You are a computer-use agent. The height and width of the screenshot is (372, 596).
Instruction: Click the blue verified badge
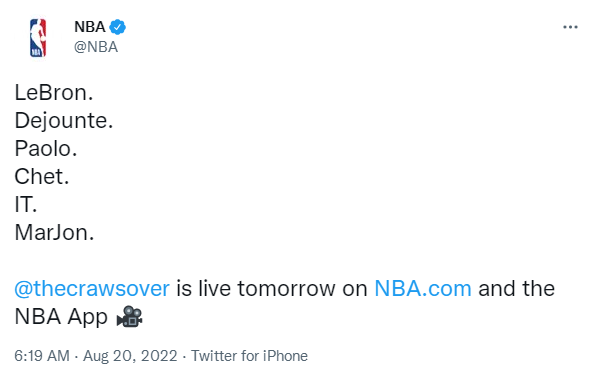pyautogui.click(x=117, y=27)
